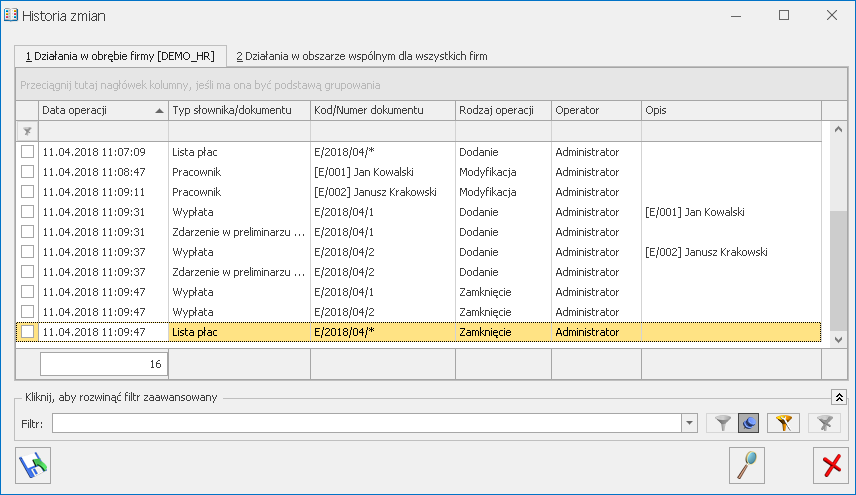Switch to Działania w obszarze wspólnym tab

(362, 56)
